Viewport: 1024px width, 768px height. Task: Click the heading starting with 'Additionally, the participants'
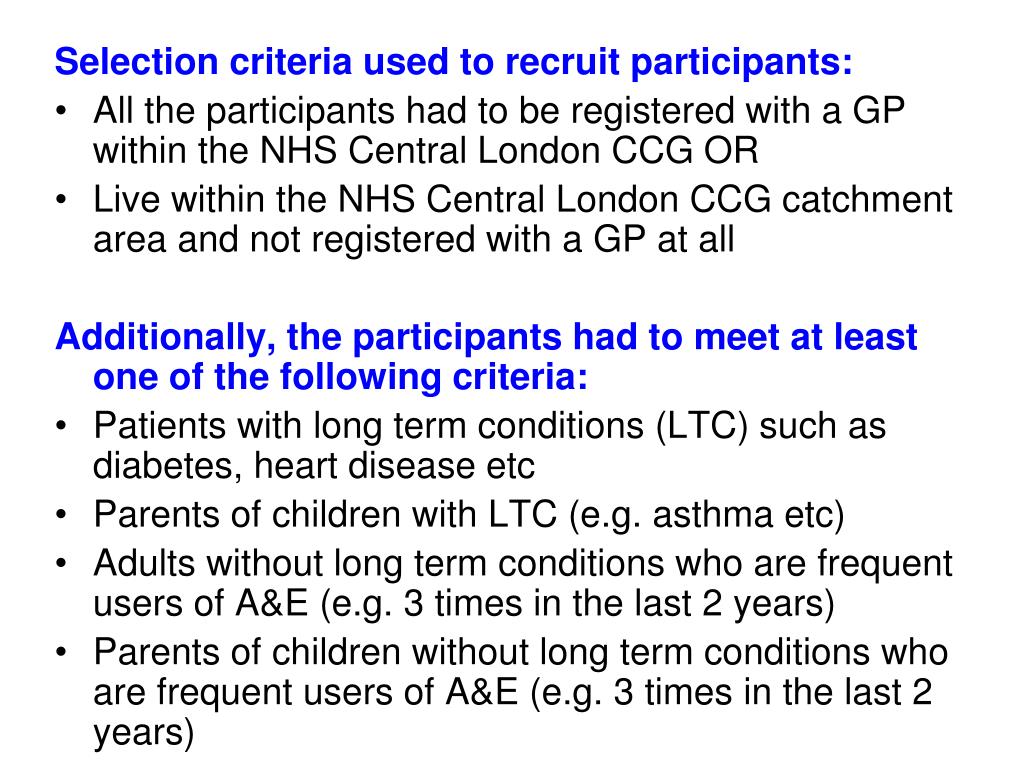pos(486,337)
